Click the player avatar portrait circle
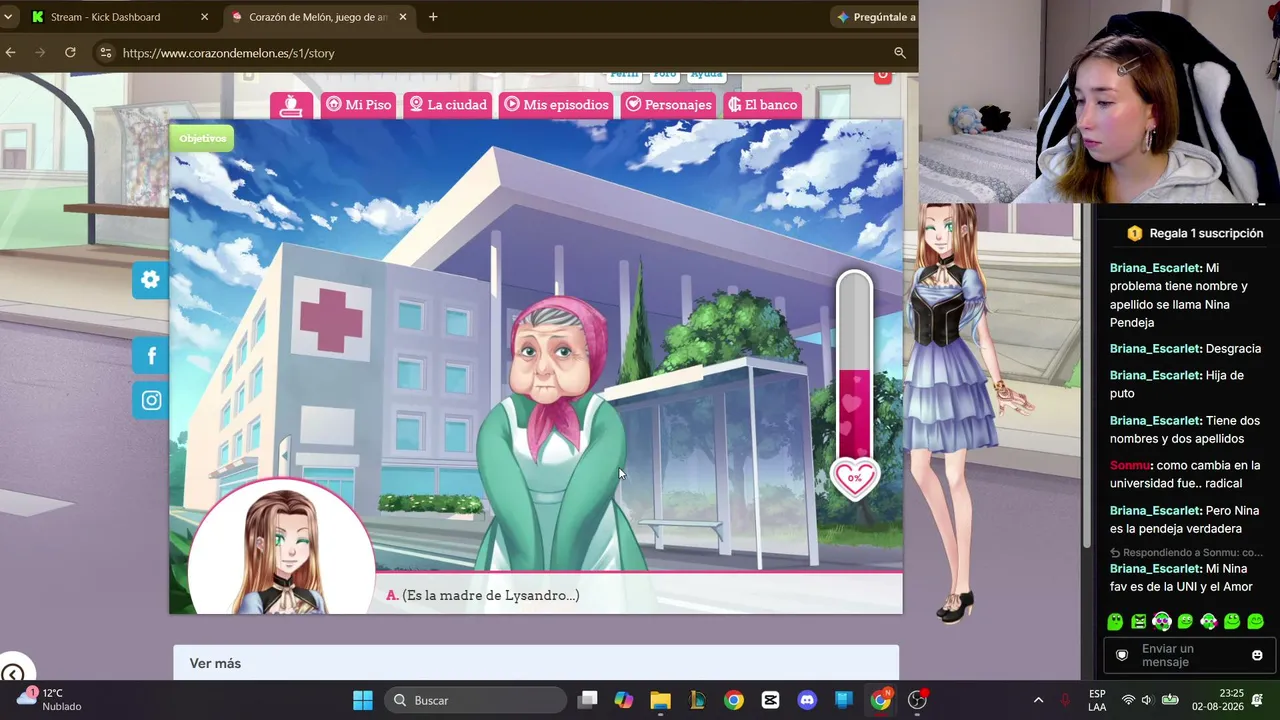This screenshot has height=720, width=1280. [x=281, y=546]
